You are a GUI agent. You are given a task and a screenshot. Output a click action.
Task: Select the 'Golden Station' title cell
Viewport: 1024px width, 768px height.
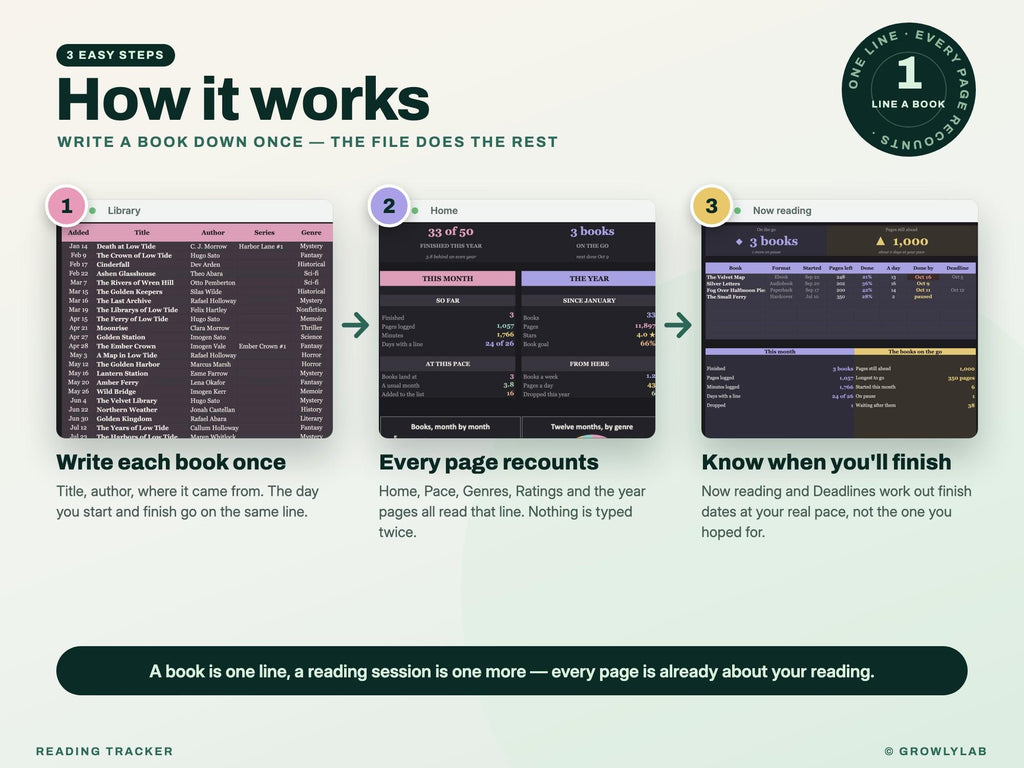click(121, 337)
